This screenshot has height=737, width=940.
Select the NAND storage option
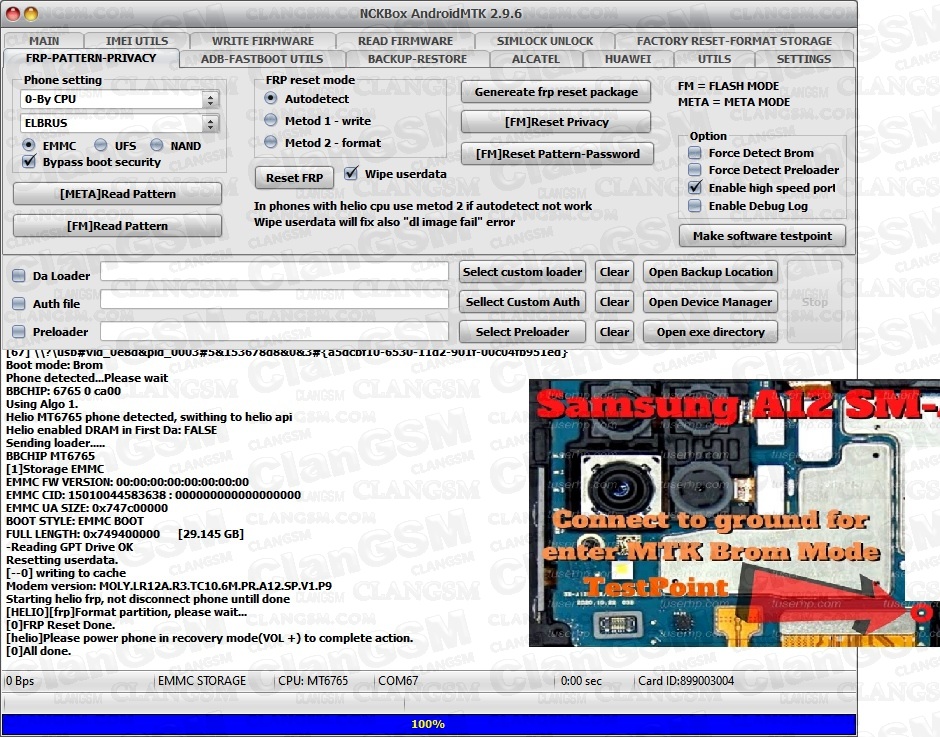pyautogui.click(x=160, y=146)
